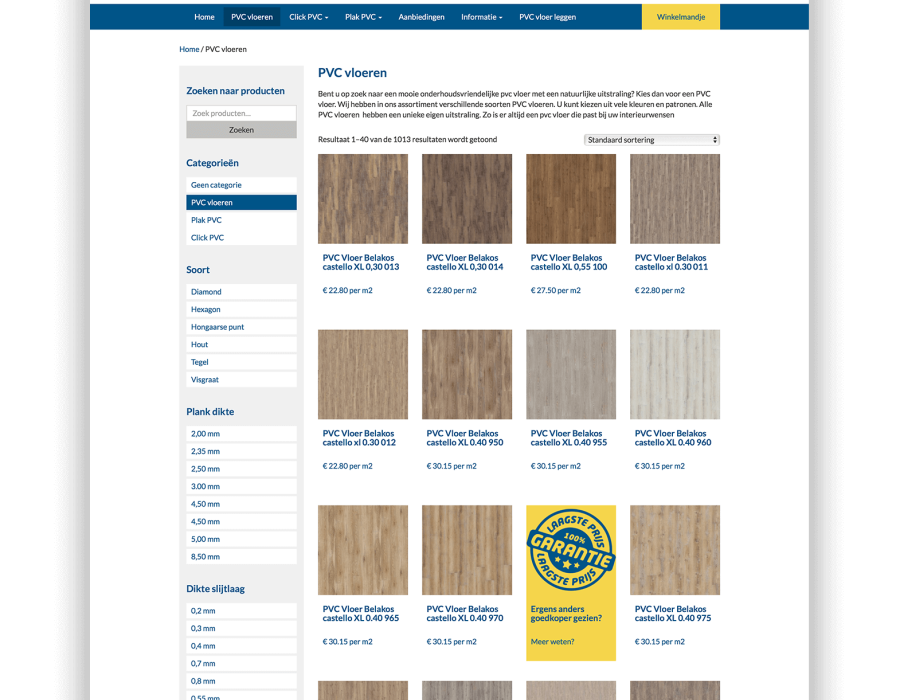Open castello XL 0.40 970 thumbnail

click(x=467, y=550)
